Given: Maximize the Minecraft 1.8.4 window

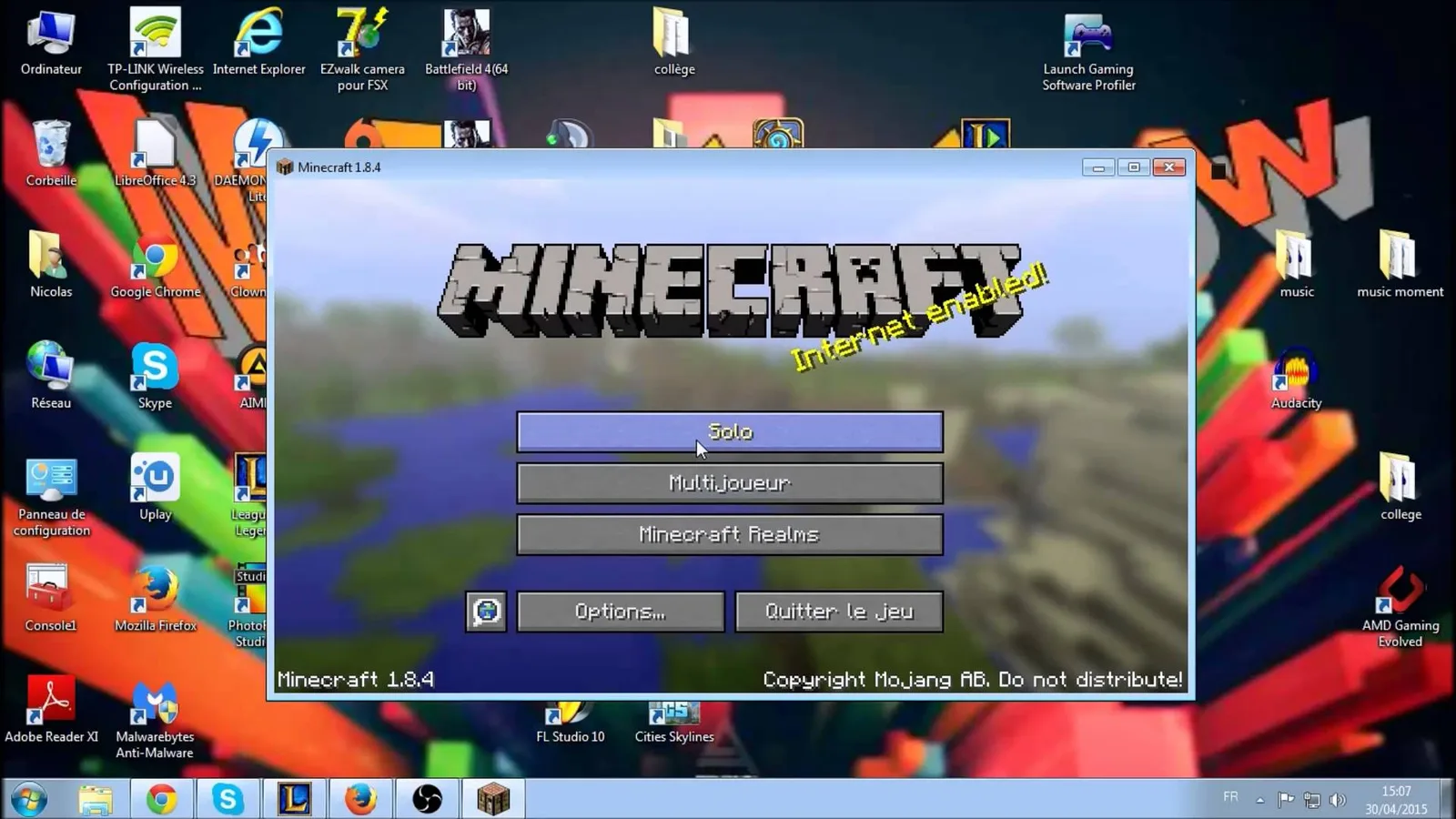Looking at the screenshot, I should click(1134, 167).
